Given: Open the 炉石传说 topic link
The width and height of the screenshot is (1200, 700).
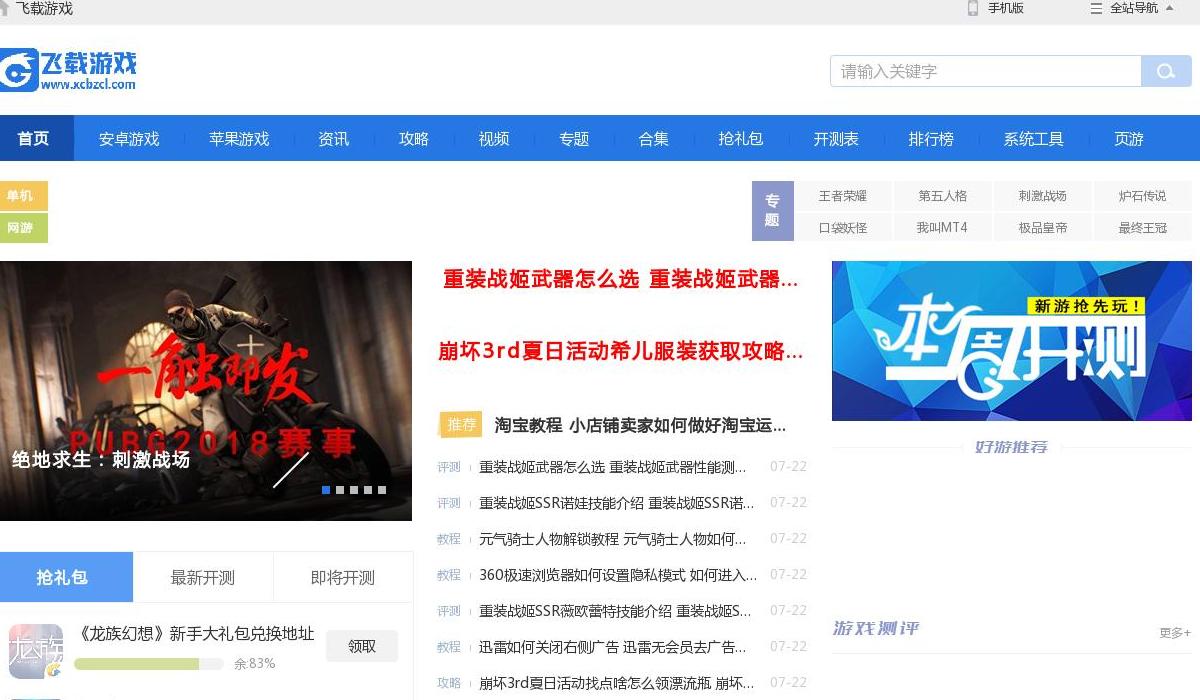Looking at the screenshot, I should click(x=1142, y=196).
